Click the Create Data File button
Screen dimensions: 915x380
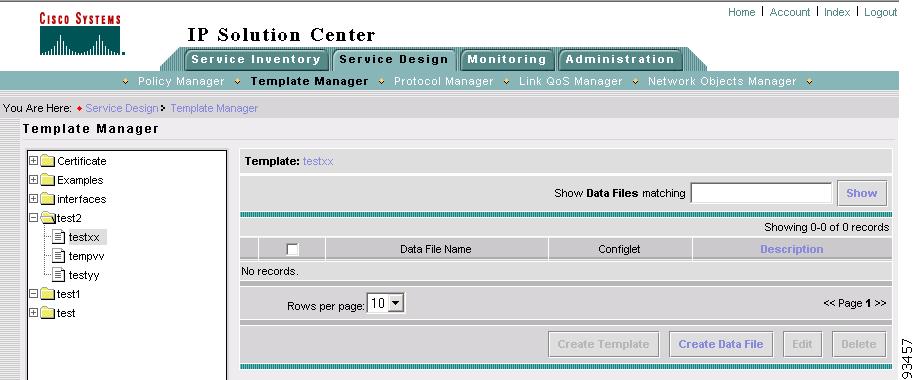[x=721, y=344]
